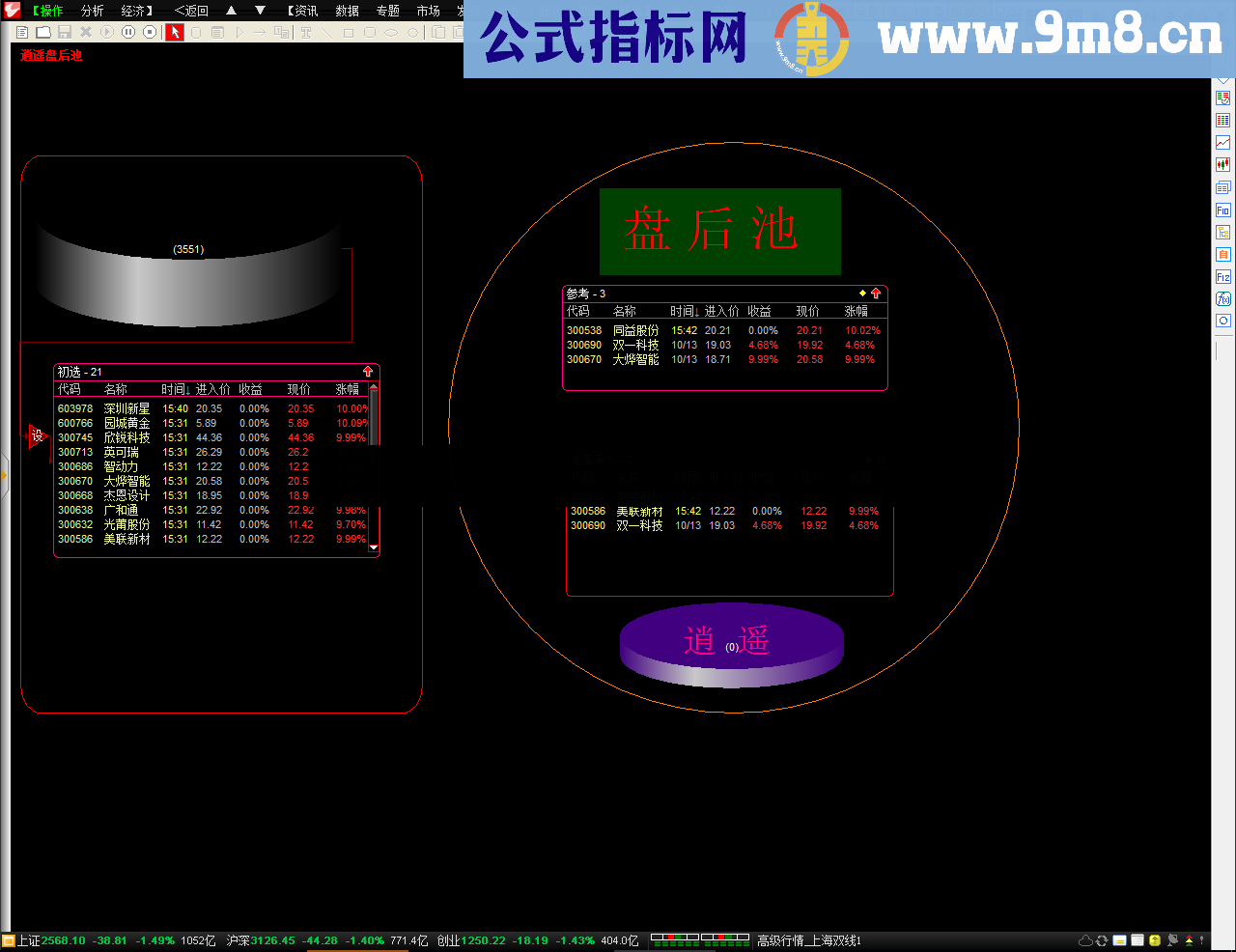
Task: Open the f(x) formula icon in sidebar
Action: (x=1222, y=299)
